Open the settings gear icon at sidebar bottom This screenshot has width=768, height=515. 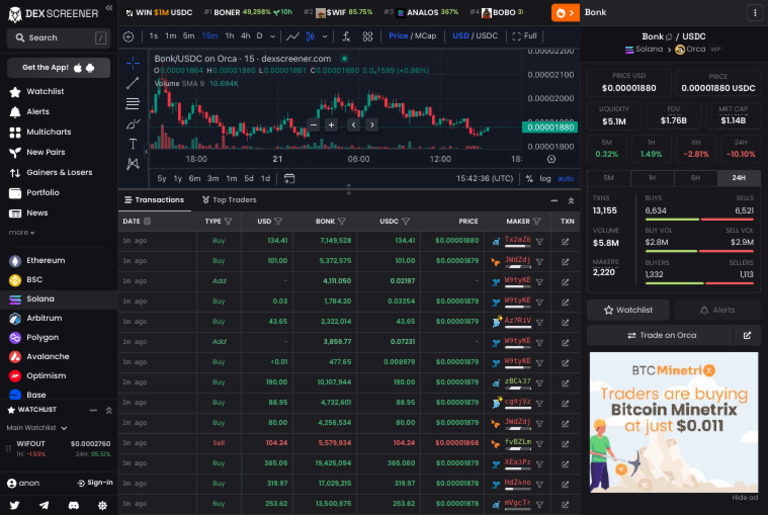point(102,505)
